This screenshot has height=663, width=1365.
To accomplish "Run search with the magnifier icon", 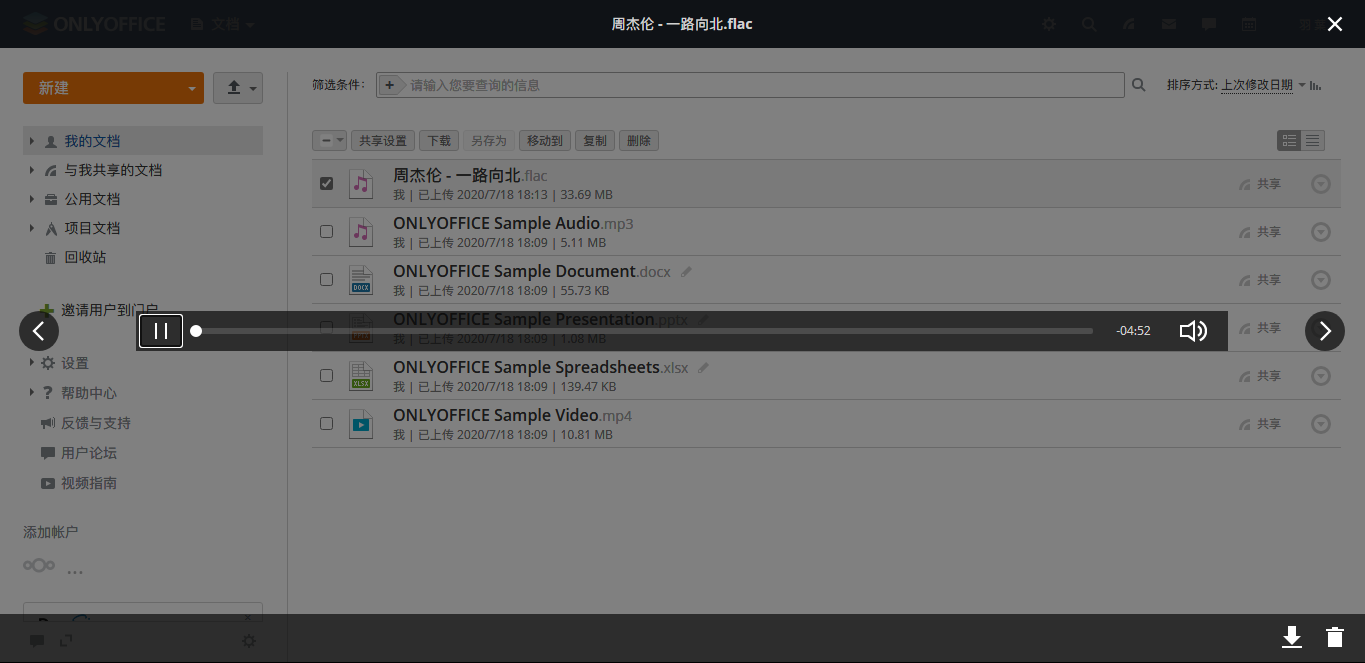I will pos(1138,85).
